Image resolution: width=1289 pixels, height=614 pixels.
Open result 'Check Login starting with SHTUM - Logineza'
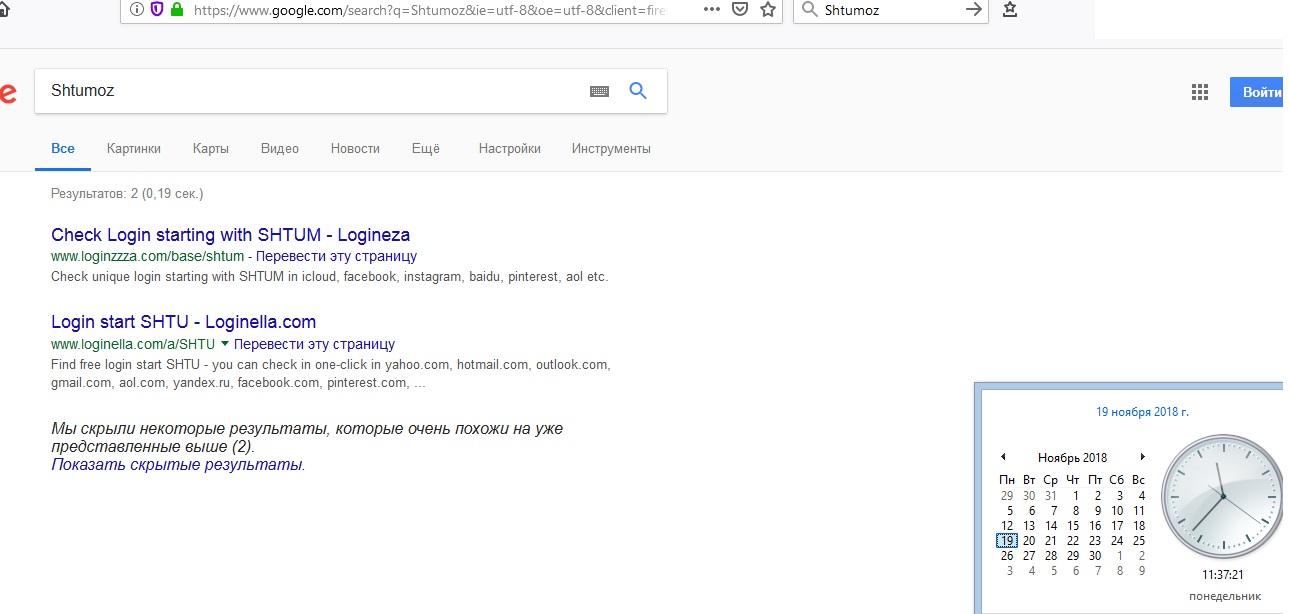[230, 235]
